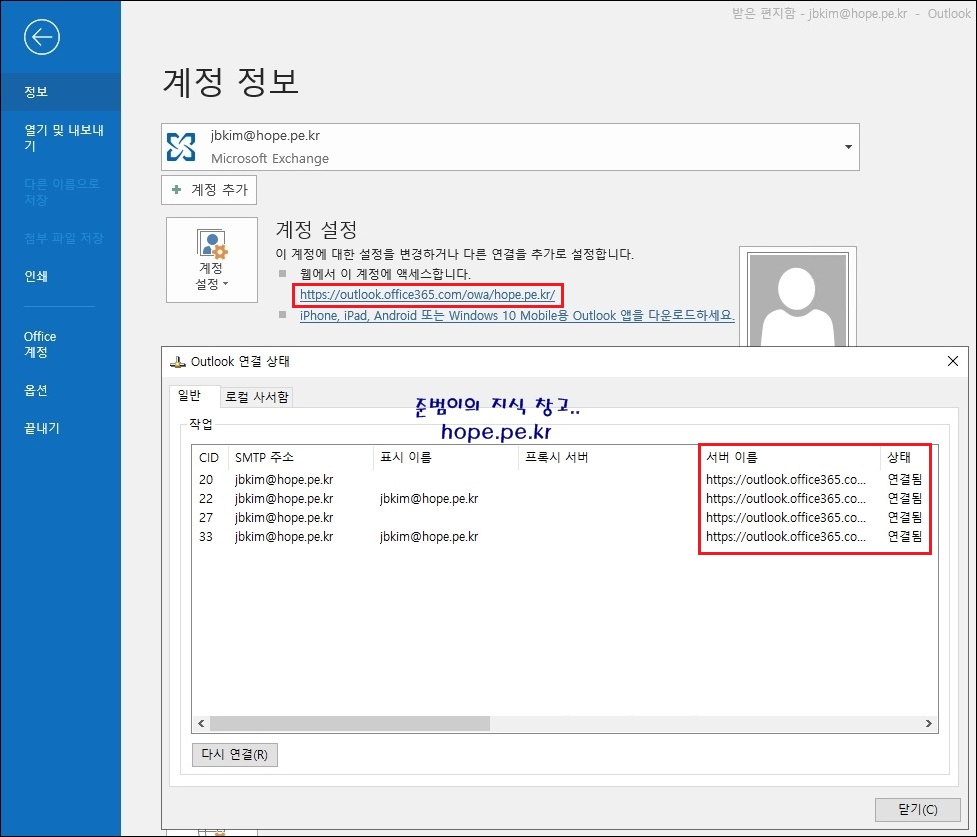977x837 pixels.
Task: Click the 표시 이름 cell in CID 33 row
Action: tap(429, 537)
